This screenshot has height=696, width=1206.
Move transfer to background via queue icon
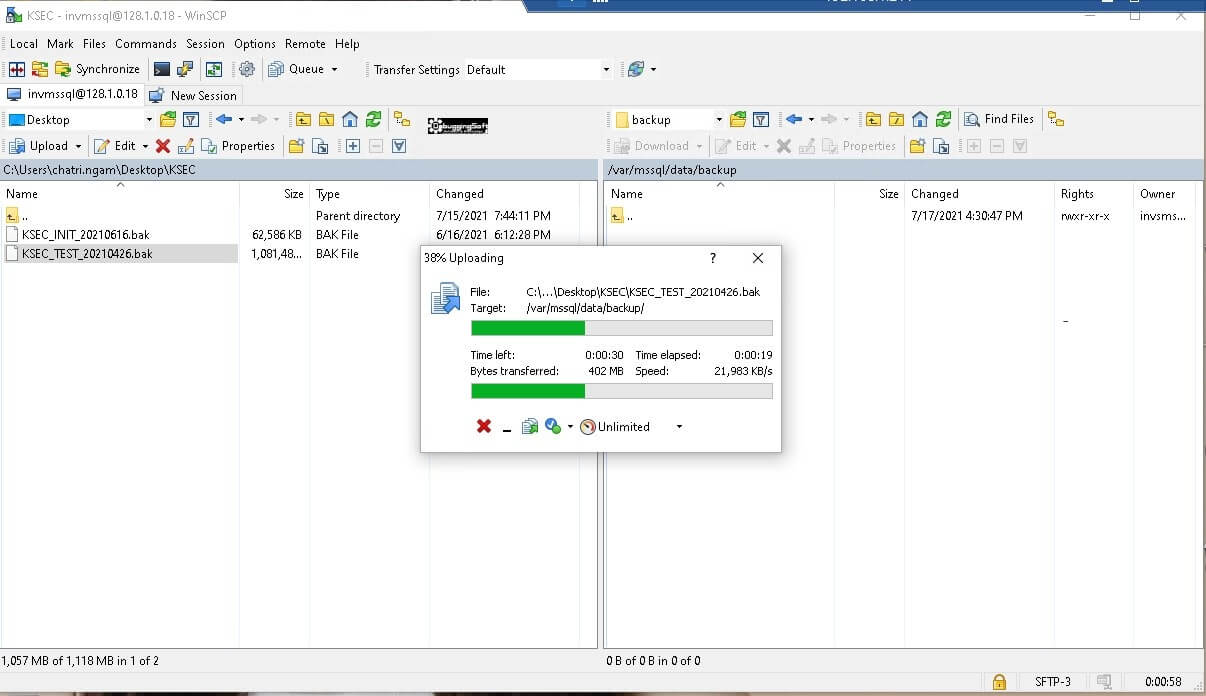530,426
